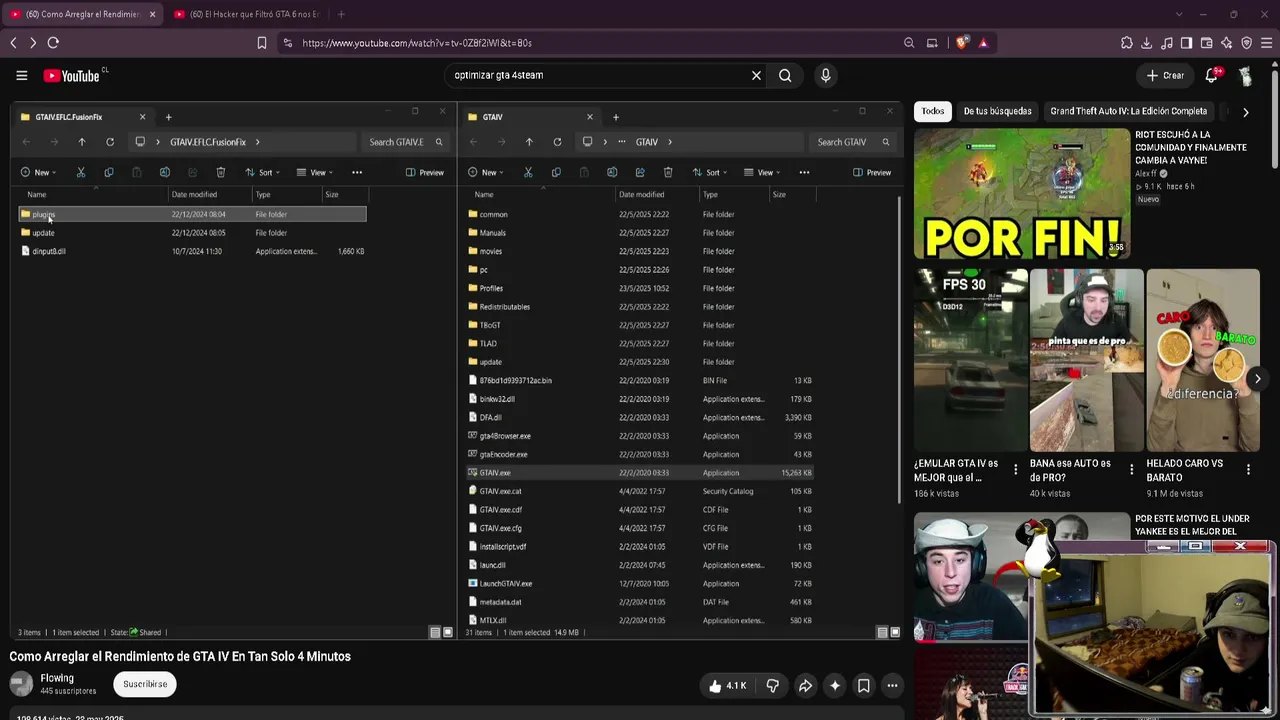Image resolution: width=1280 pixels, height=720 pixels.
Task: Open New dropdown in FusionFix window
Action: tap(38, 172)
